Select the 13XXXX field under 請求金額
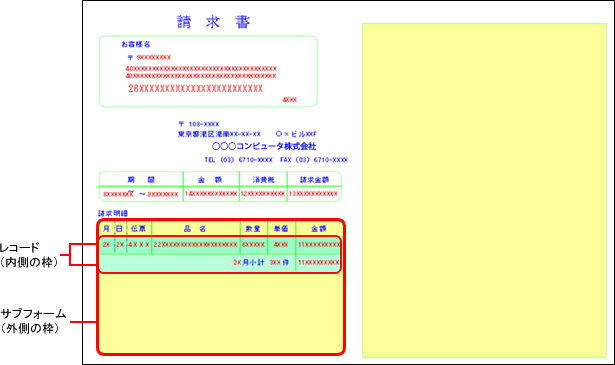The height and width of the screenshot is (365, 615). 313,194
